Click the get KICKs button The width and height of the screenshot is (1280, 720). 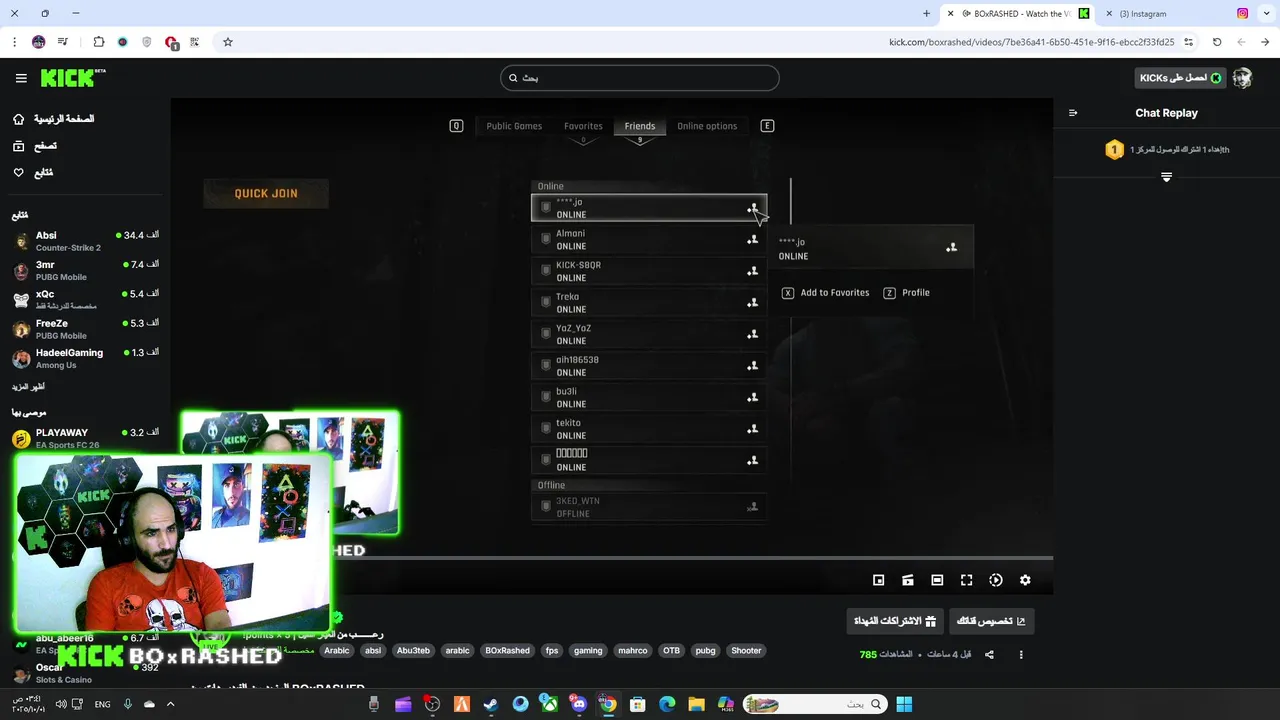point(1181,78)
